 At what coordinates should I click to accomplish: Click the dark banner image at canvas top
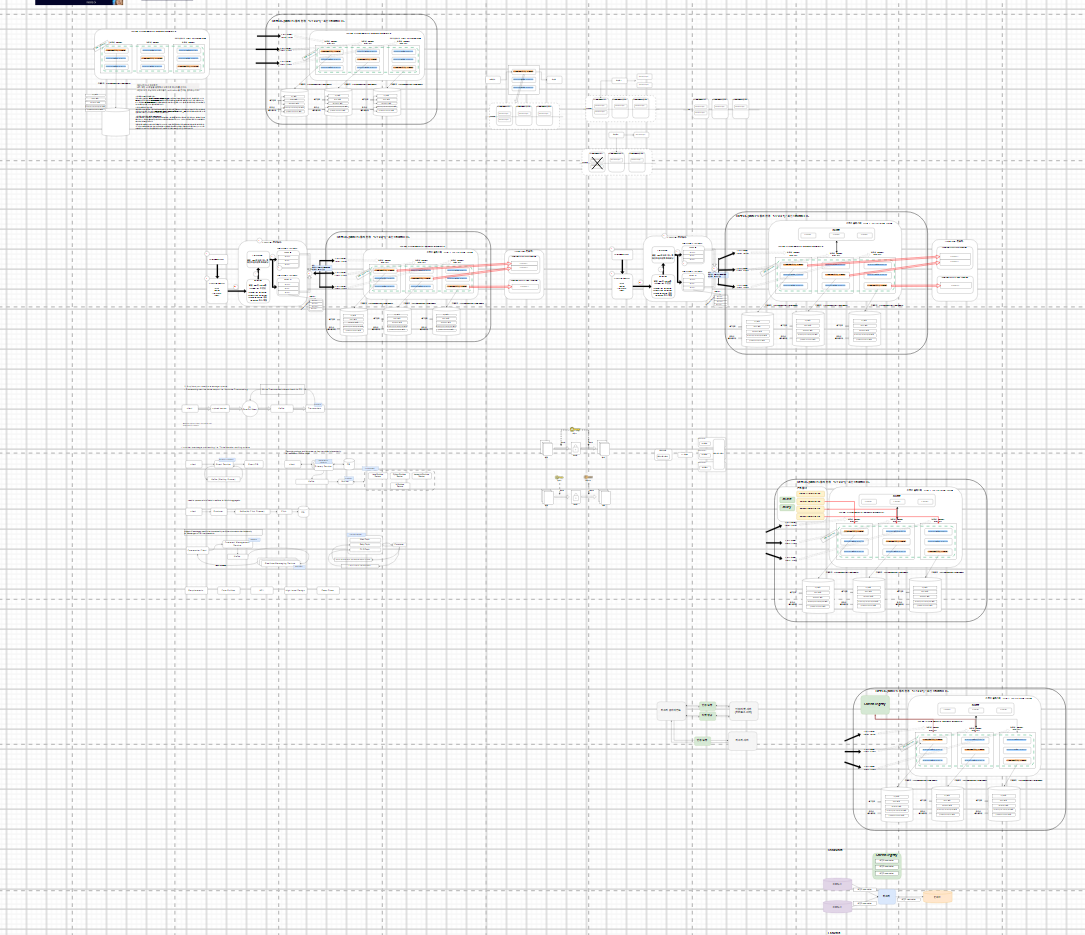[80, 2]
